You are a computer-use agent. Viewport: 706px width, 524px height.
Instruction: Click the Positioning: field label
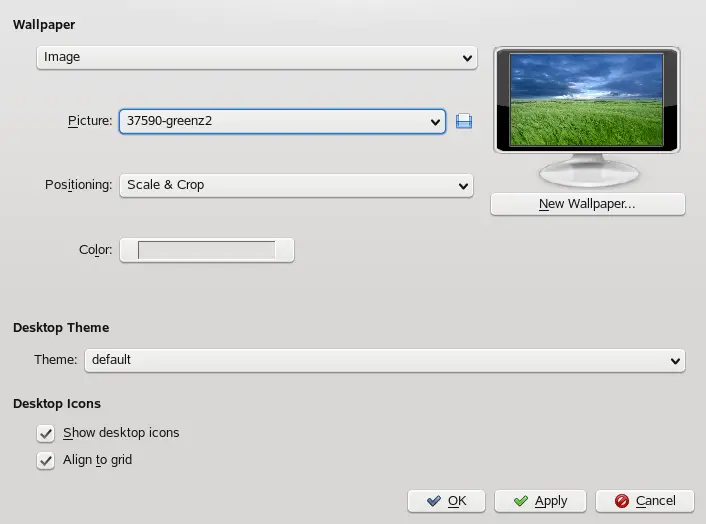point(78,185)
